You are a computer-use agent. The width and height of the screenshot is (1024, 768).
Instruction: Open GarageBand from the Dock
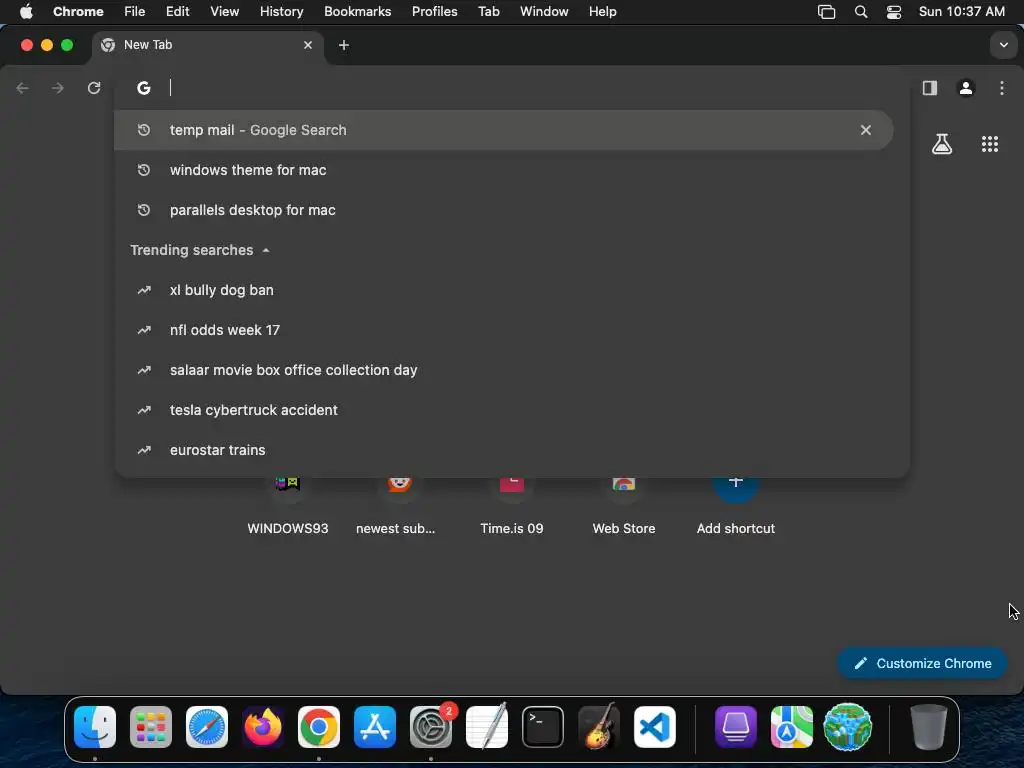click(x=599, y=727)
